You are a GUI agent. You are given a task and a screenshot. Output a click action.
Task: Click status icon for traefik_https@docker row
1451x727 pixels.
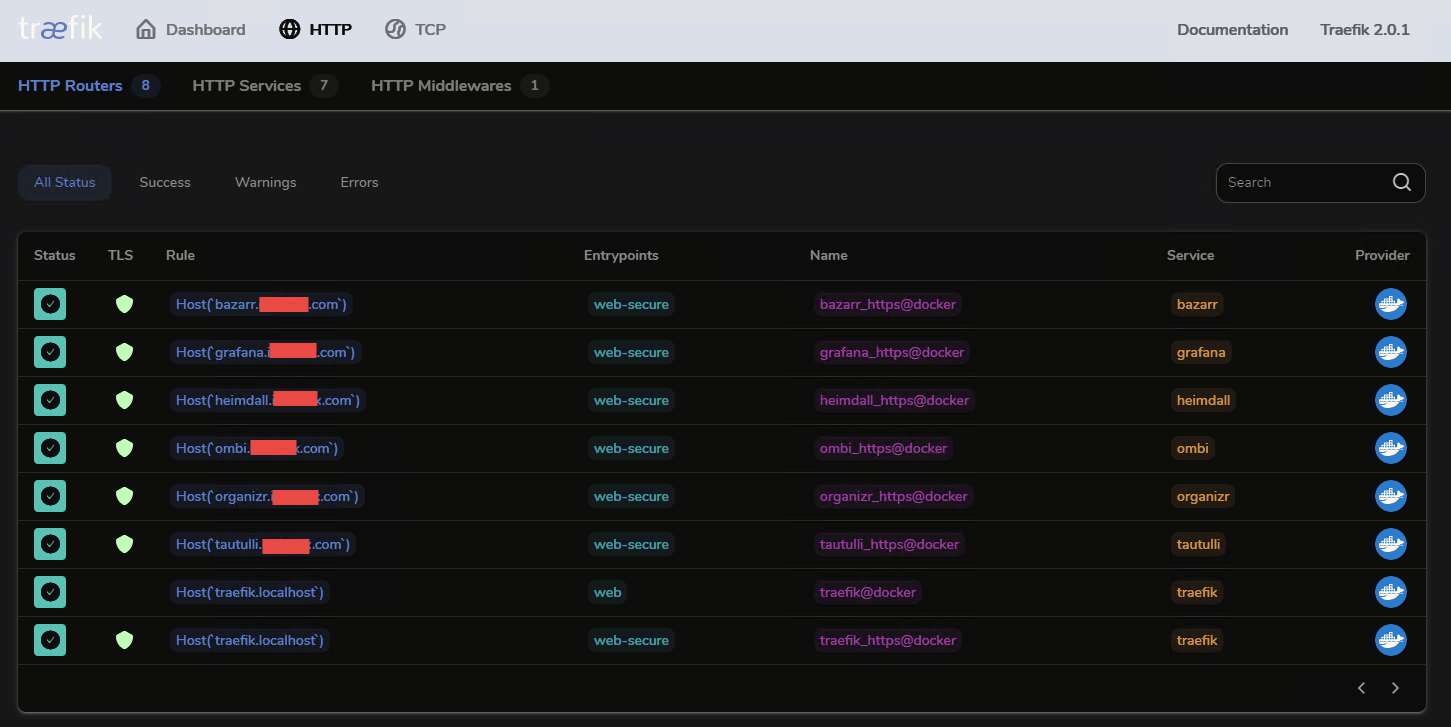coord(50,640)
